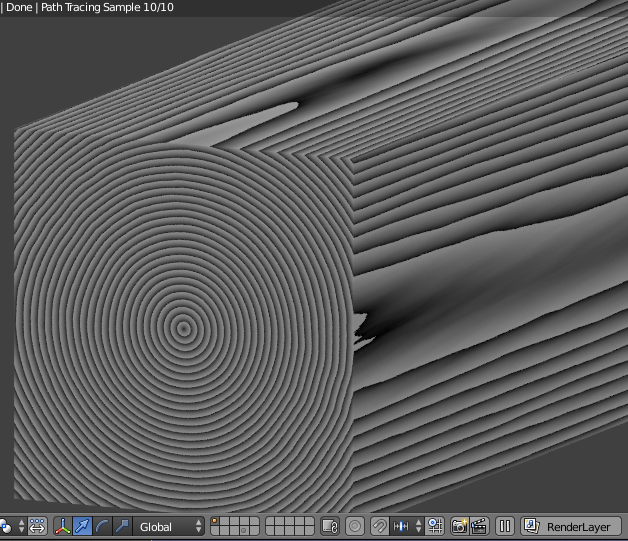Screen dimensions: 628x541
Task: Select the translate manipulator arrow
Action: click(83, 526)
